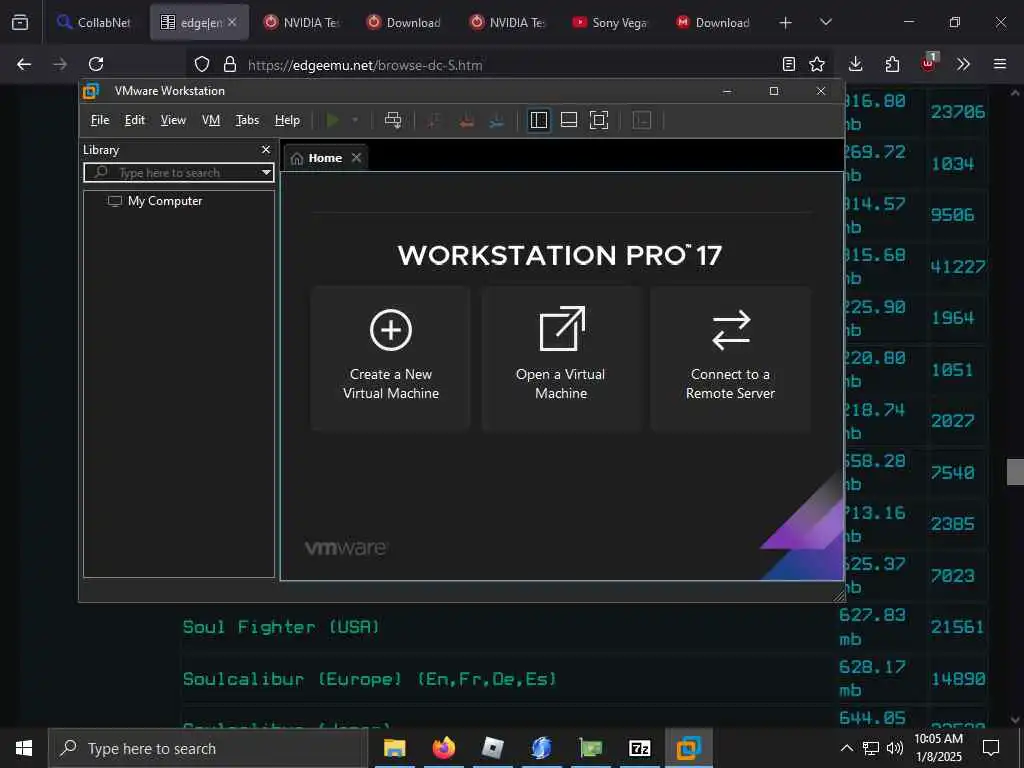Click Connect to a Remote Server

[731, 358]
